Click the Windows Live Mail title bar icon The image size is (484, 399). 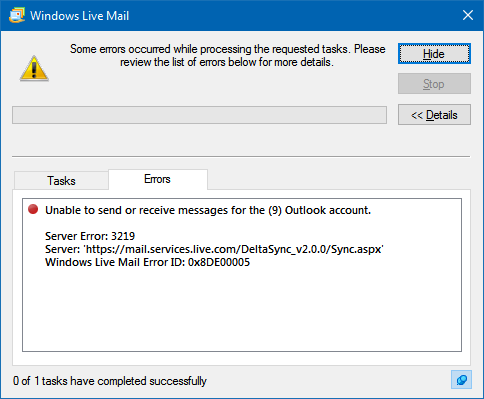17,15
